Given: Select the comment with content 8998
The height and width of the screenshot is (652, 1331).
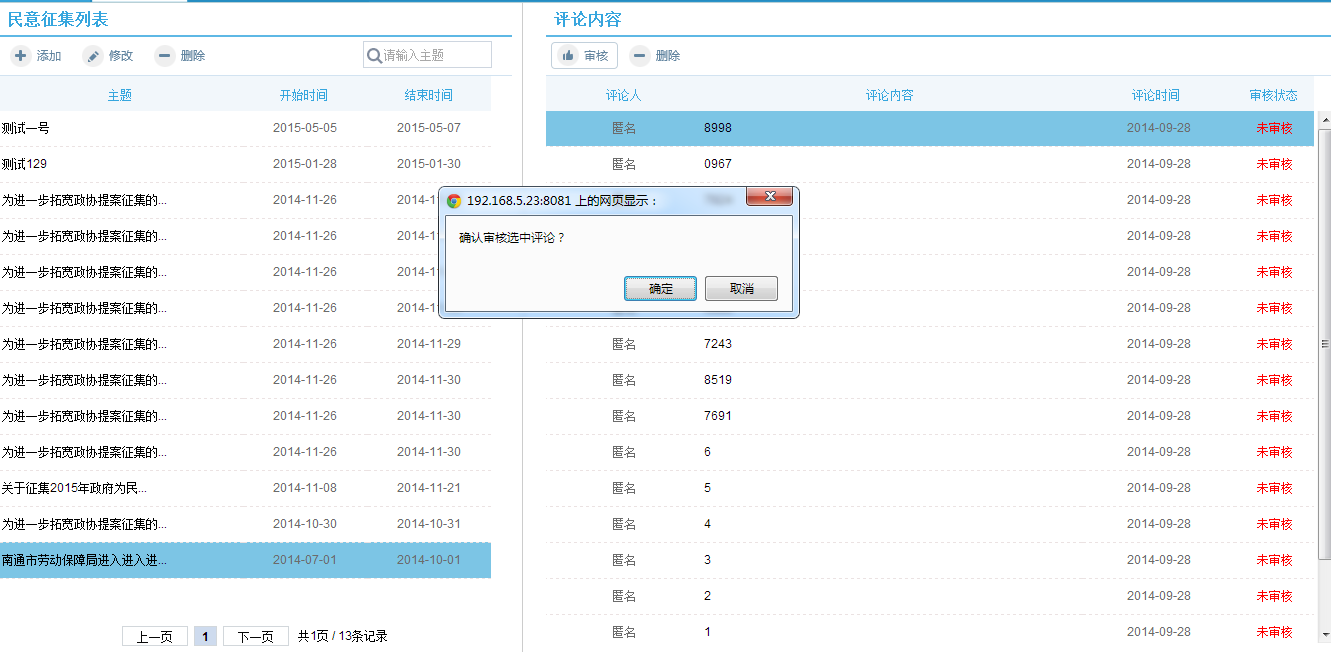Looking at the screenshot, I should (x=930, y=128).
